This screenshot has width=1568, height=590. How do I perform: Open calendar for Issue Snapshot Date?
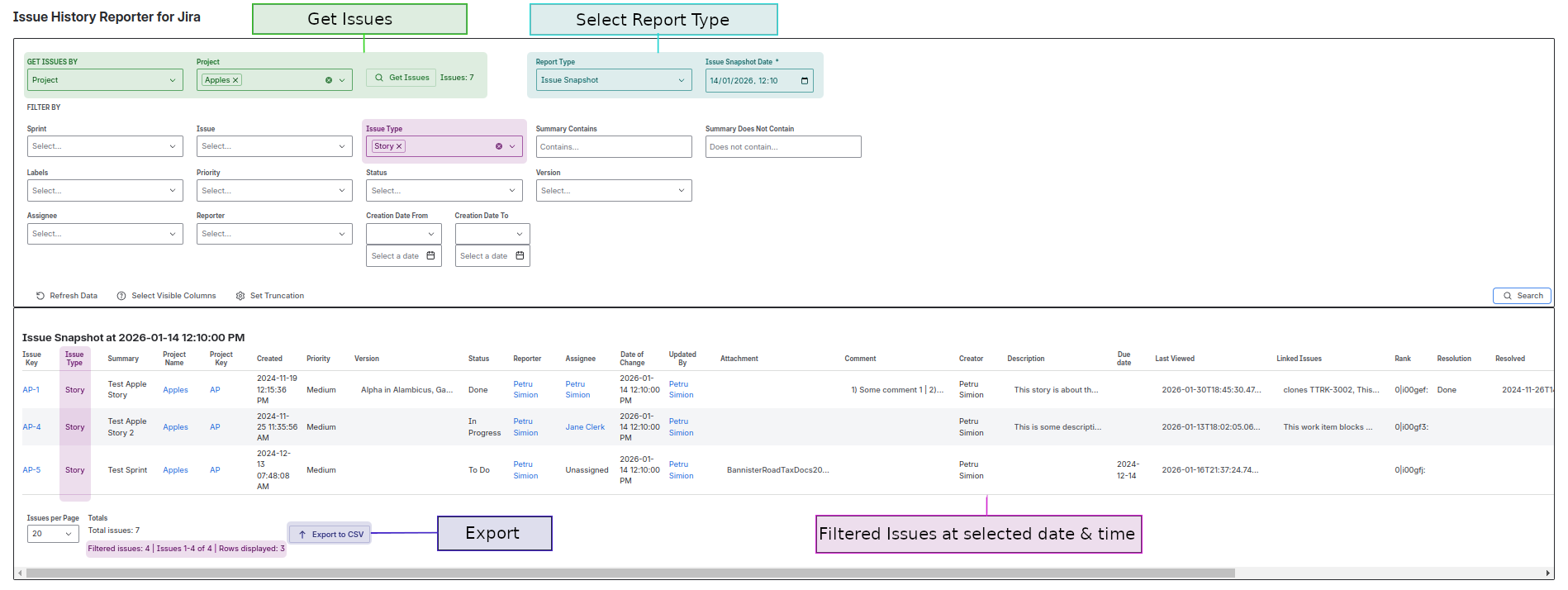(x=805, y=80)
